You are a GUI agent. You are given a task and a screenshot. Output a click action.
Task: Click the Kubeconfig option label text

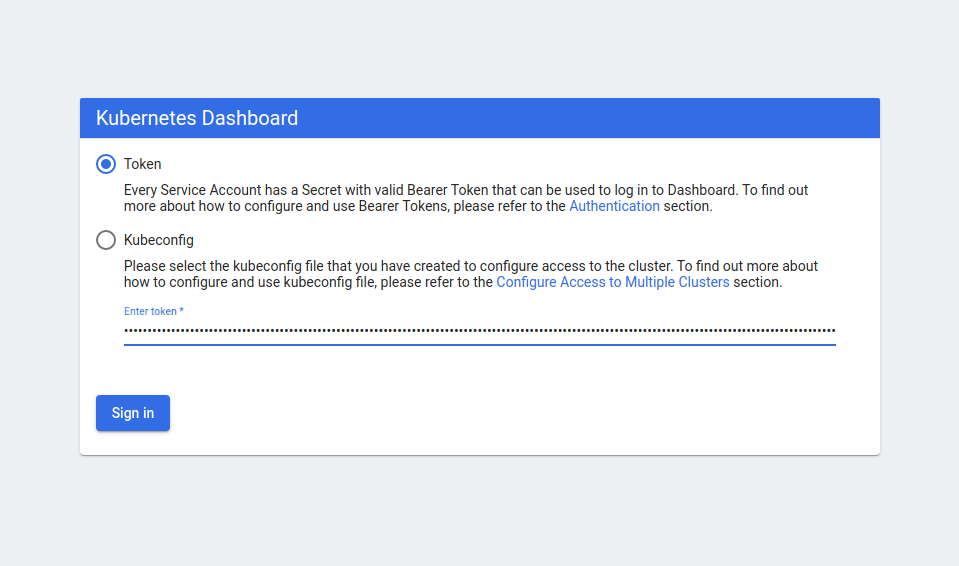(x=158, y=240)
